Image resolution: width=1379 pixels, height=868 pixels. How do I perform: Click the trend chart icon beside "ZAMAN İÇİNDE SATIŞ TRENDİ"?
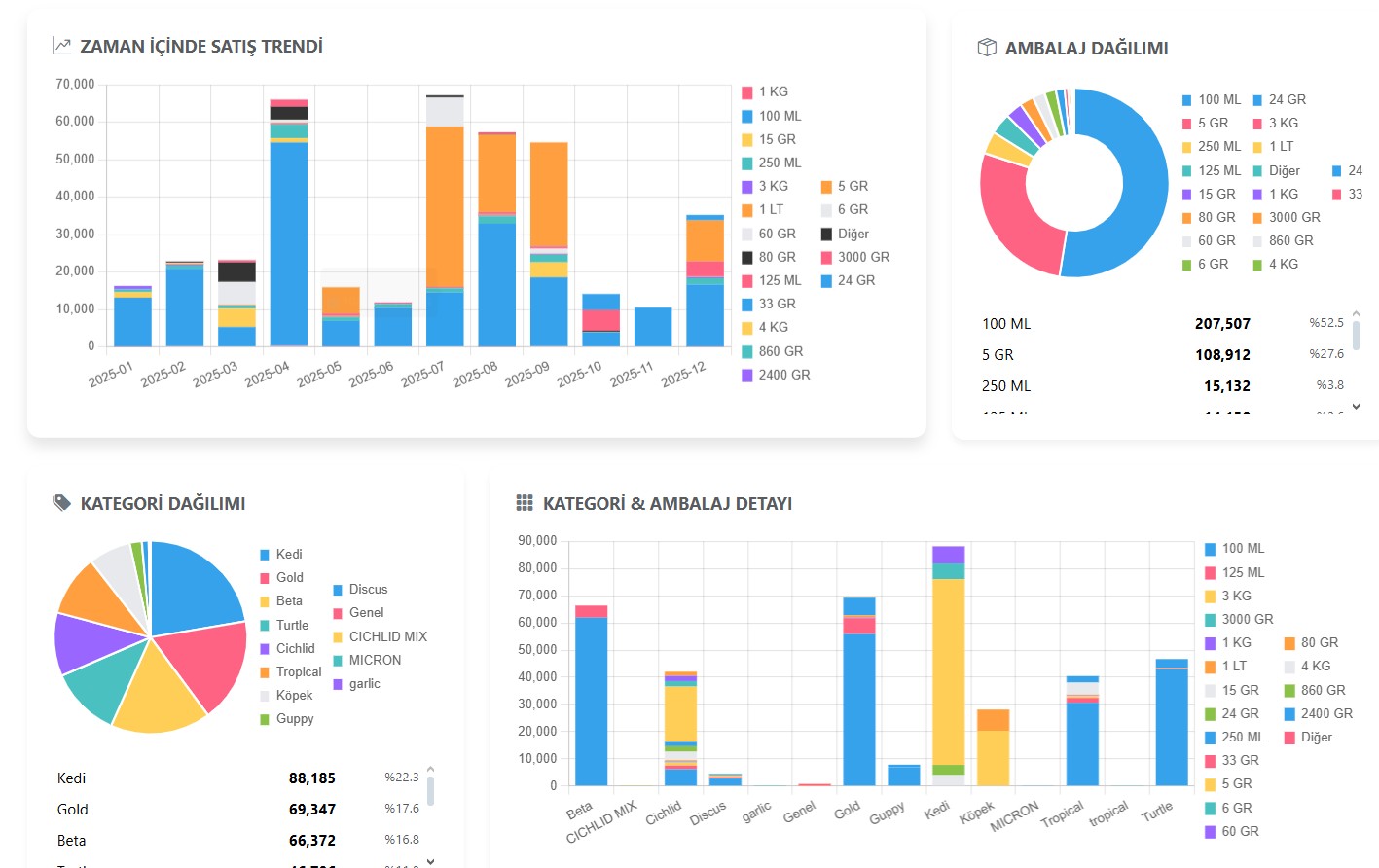[60, 44]
